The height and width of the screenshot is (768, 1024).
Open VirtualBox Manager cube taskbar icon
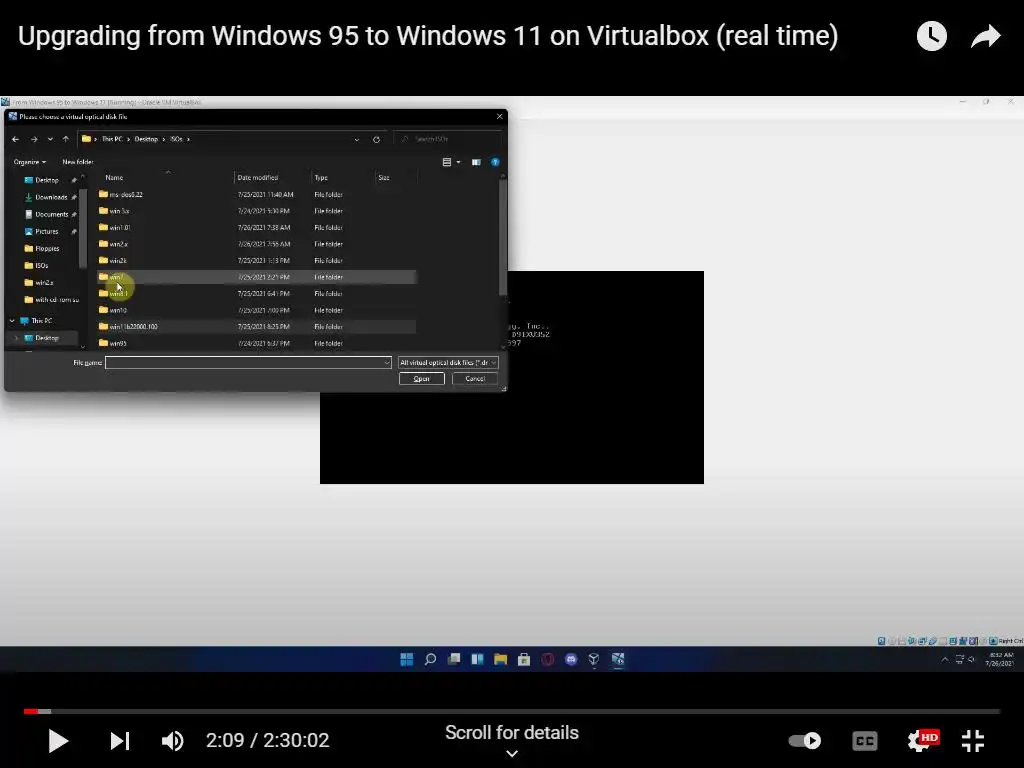pos(594,659)
